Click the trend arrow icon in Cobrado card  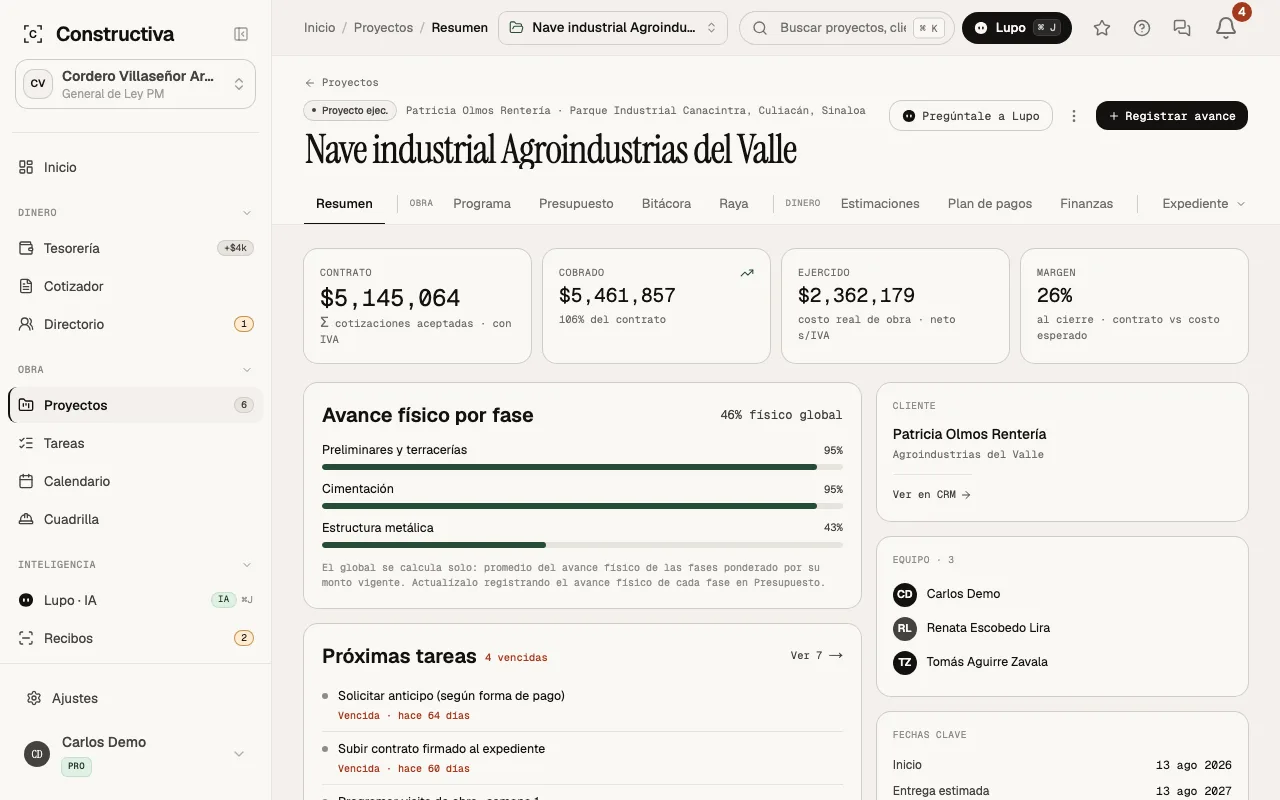point(747,273)
